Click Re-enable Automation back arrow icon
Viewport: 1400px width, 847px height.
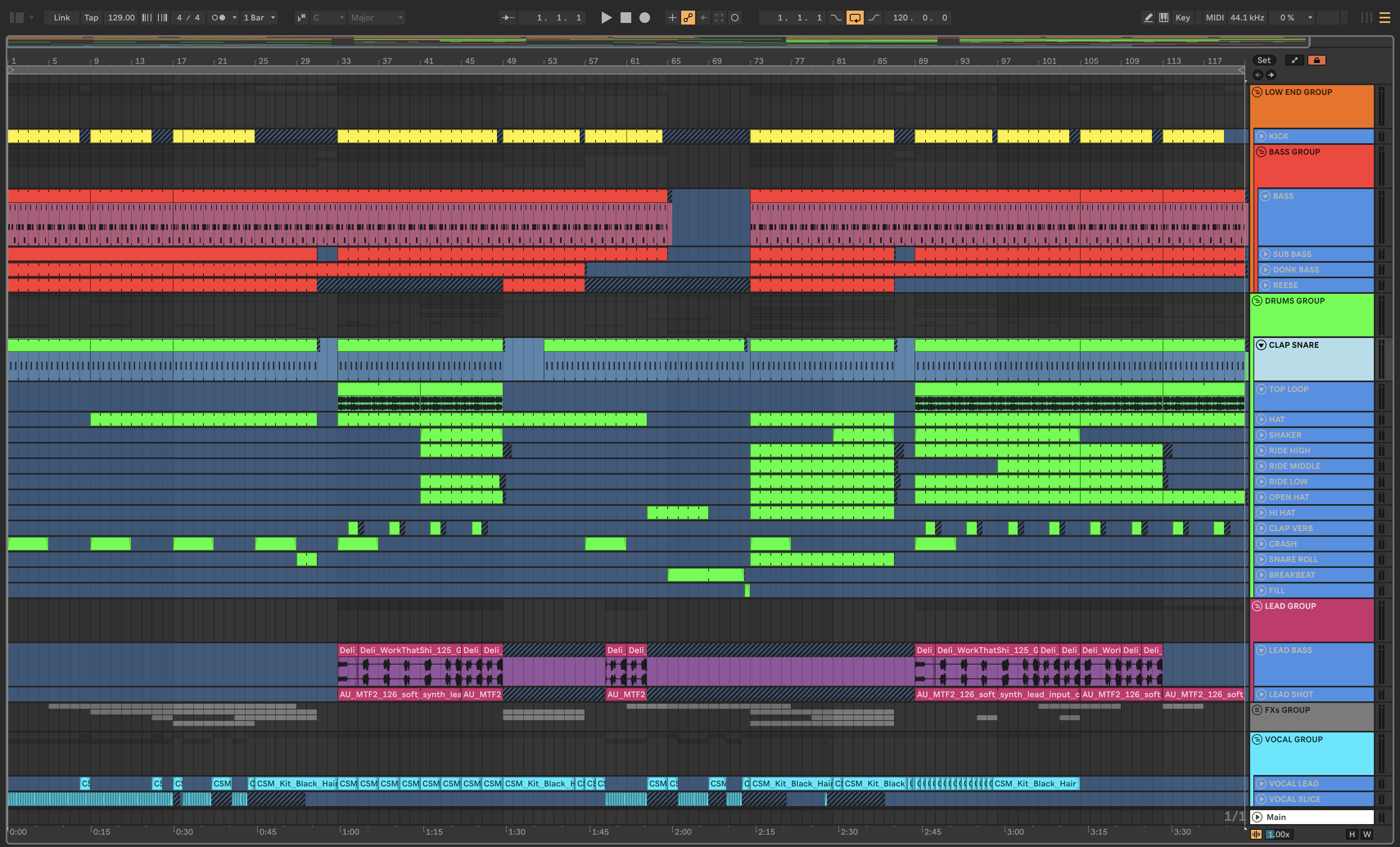click(704, 18)
